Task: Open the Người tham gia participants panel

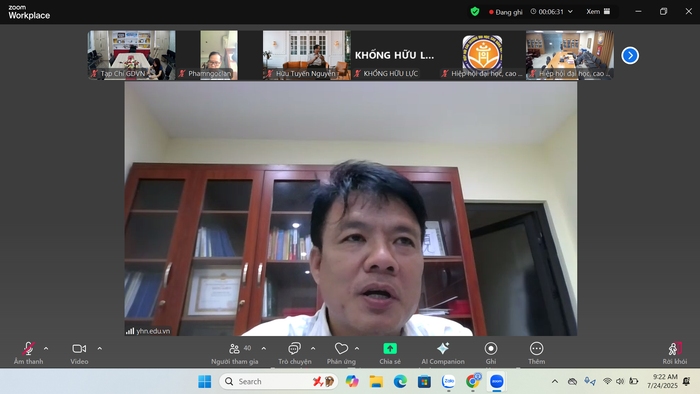Action: click(234, 348)
